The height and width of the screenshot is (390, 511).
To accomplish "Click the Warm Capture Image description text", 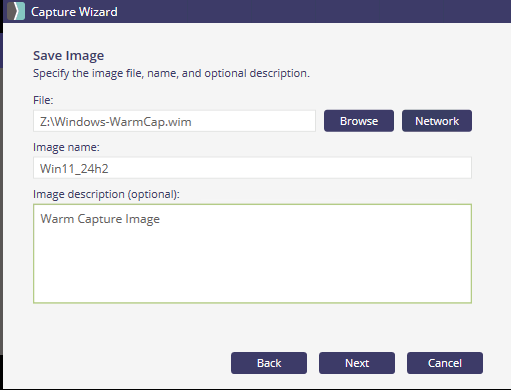I will click(100, 219).
